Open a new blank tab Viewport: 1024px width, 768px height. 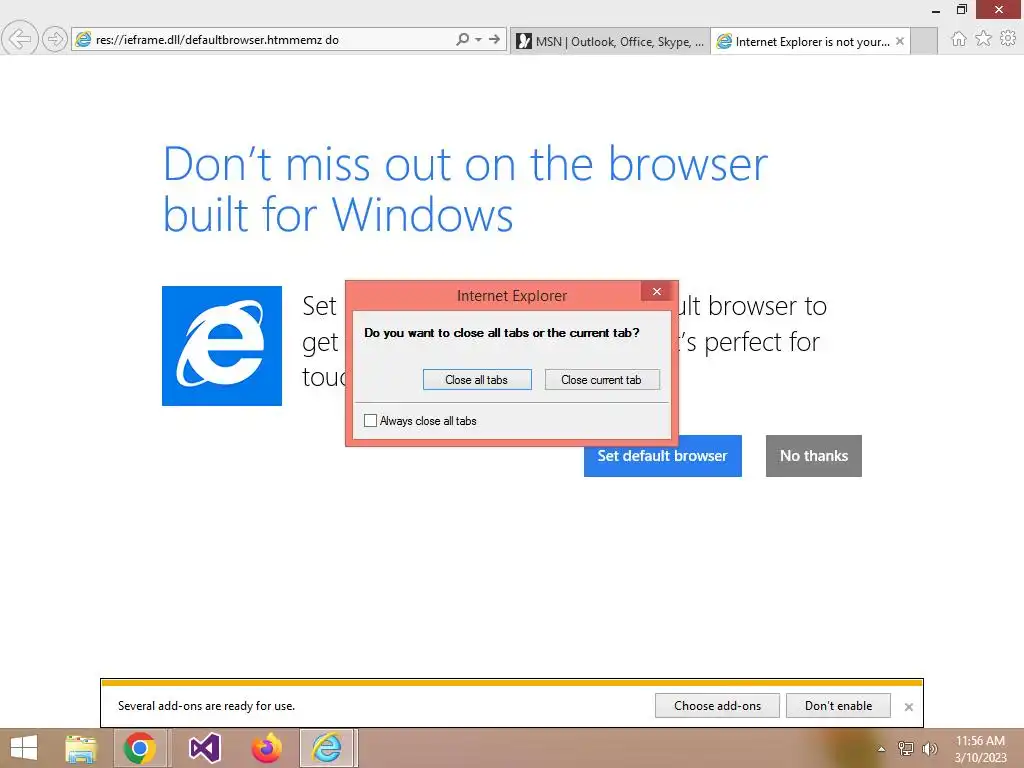coord(924,42)
